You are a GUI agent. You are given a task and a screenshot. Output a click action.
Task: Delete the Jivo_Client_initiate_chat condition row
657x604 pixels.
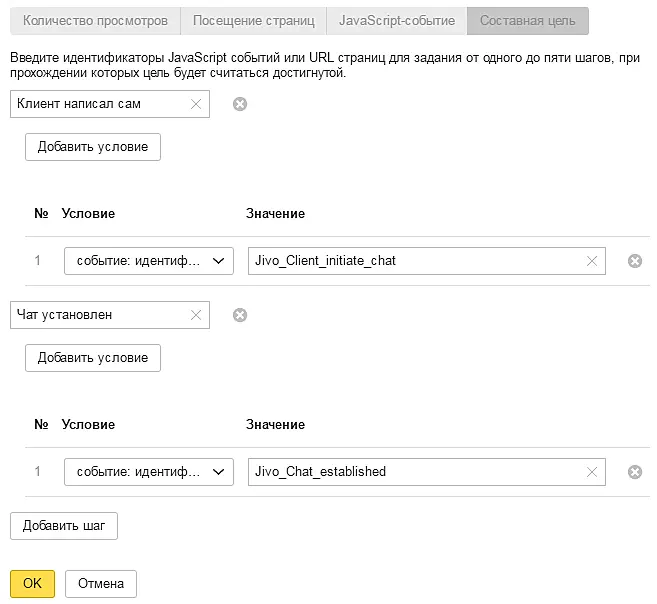[634, 261]
